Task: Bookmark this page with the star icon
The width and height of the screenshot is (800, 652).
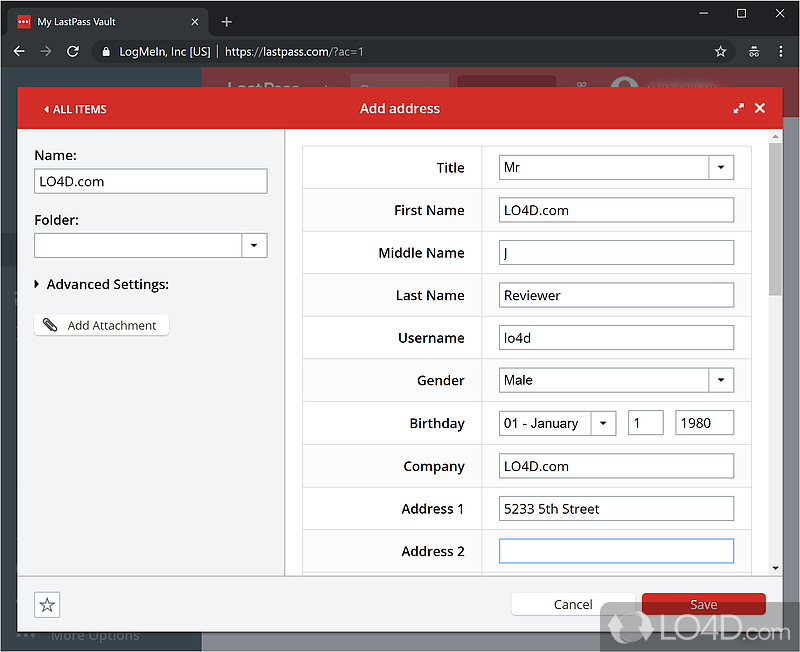Action: click(x=720, y=51)
